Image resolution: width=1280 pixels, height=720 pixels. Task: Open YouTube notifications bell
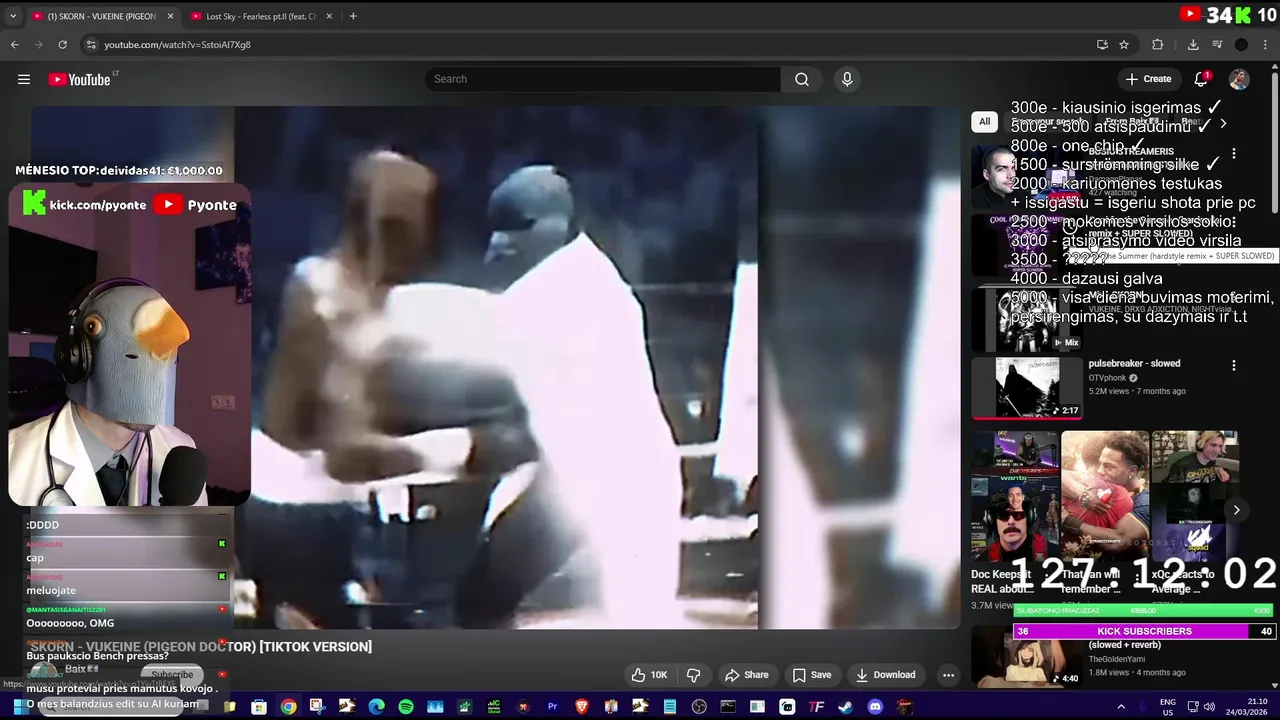click(1201, 79)
